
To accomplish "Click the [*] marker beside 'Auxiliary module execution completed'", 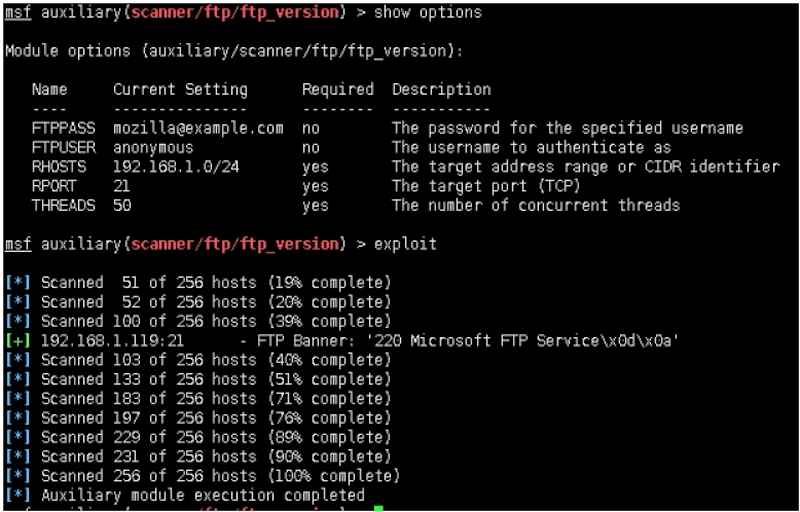I will click(18, 495).
